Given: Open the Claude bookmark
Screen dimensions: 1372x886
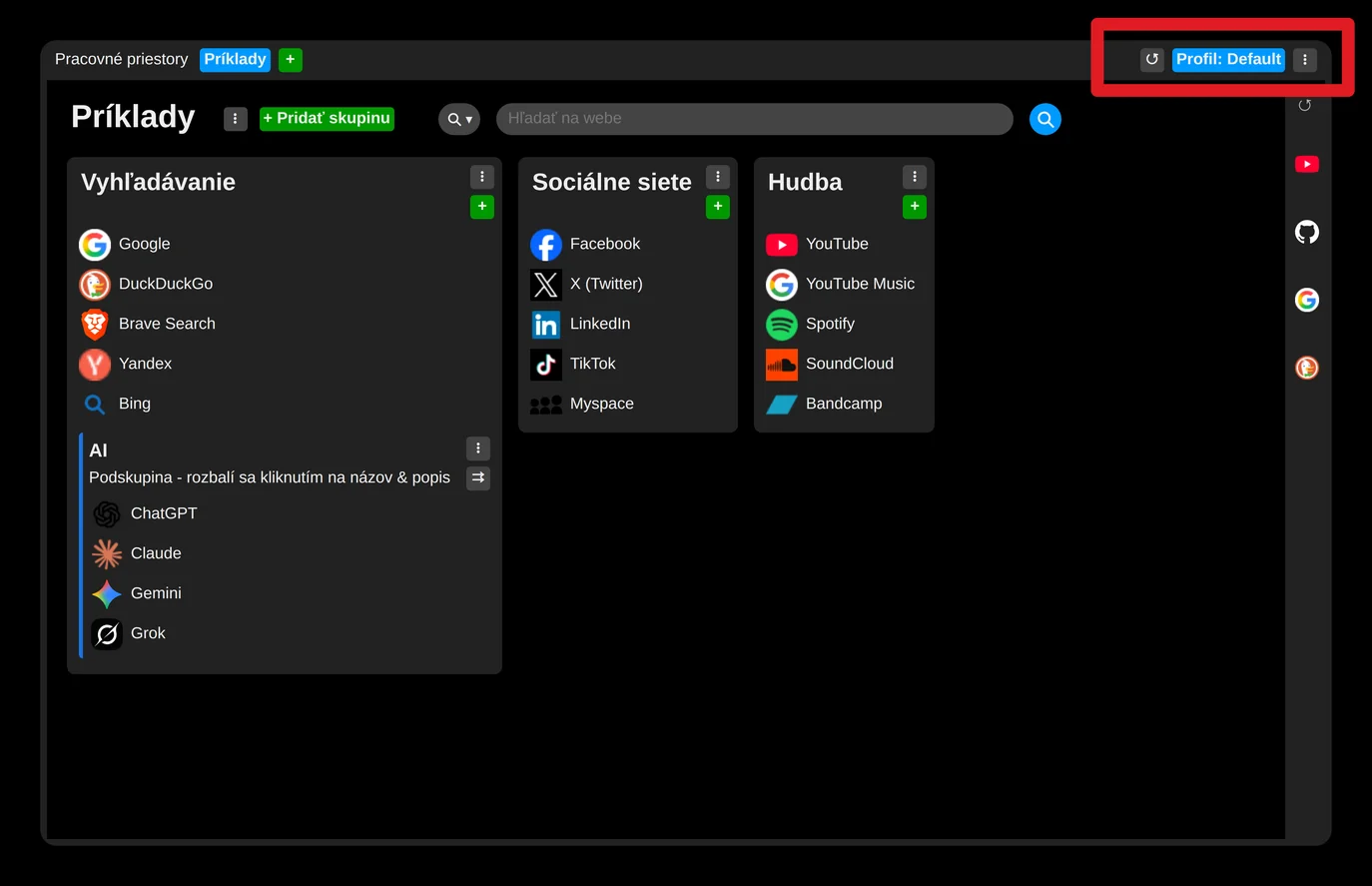Looking at the screenshot, I should coord(138,553).
